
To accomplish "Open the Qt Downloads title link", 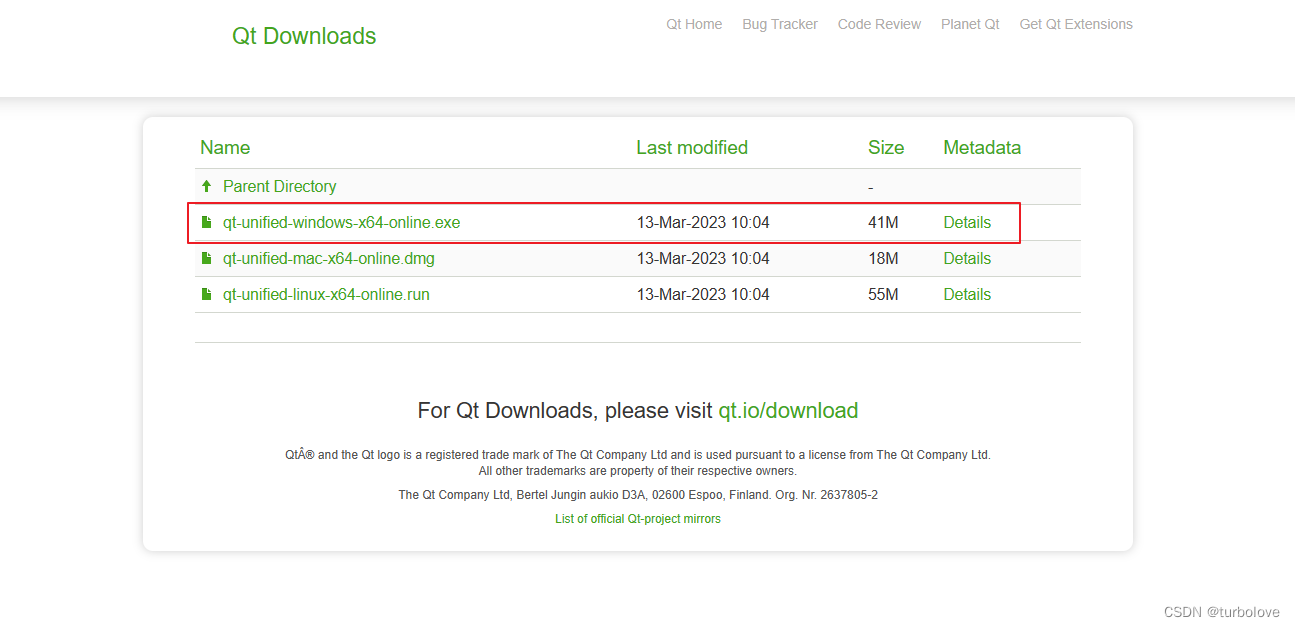I will (x=304, y=36).
